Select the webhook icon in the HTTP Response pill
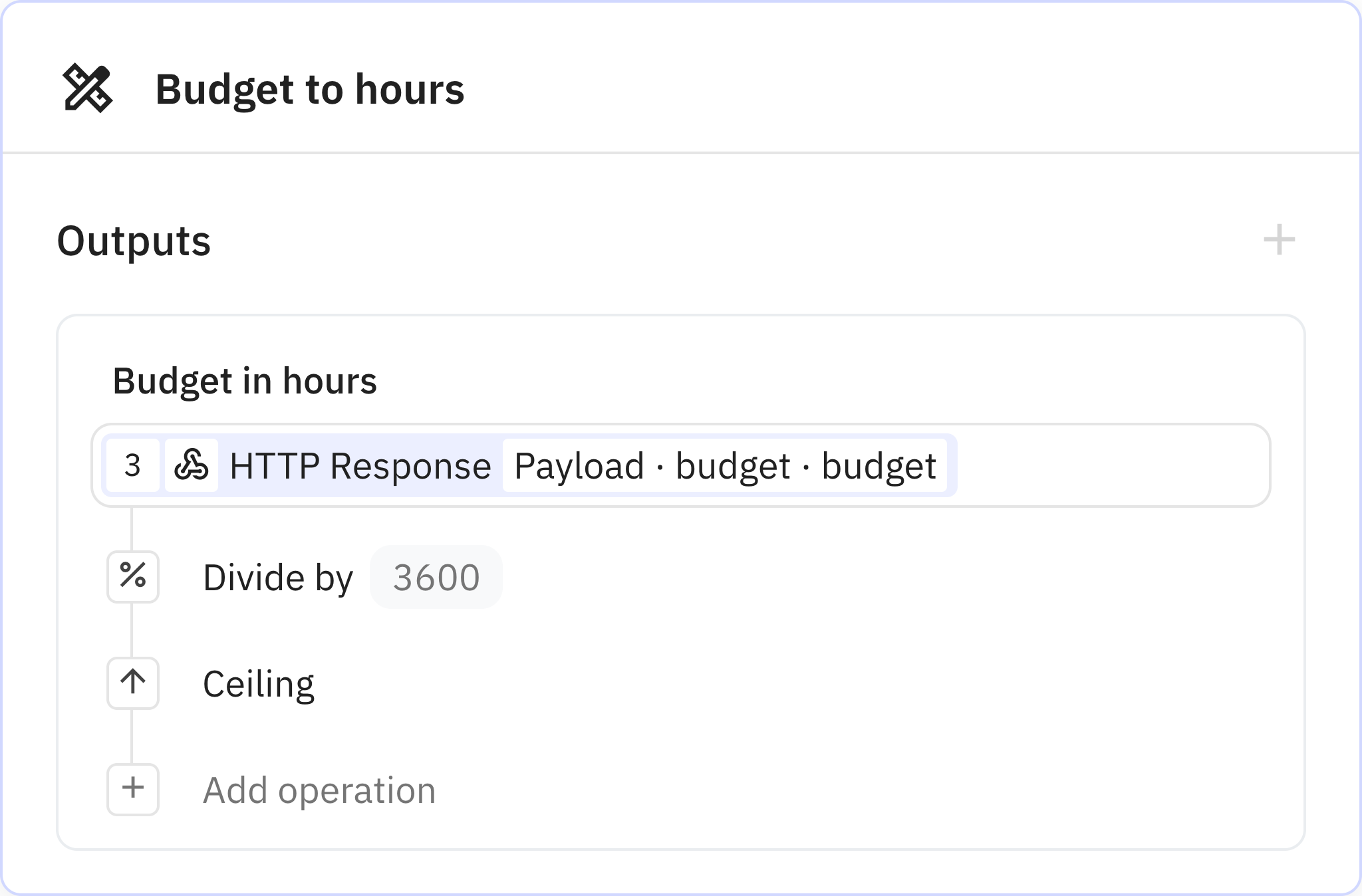 192,466
